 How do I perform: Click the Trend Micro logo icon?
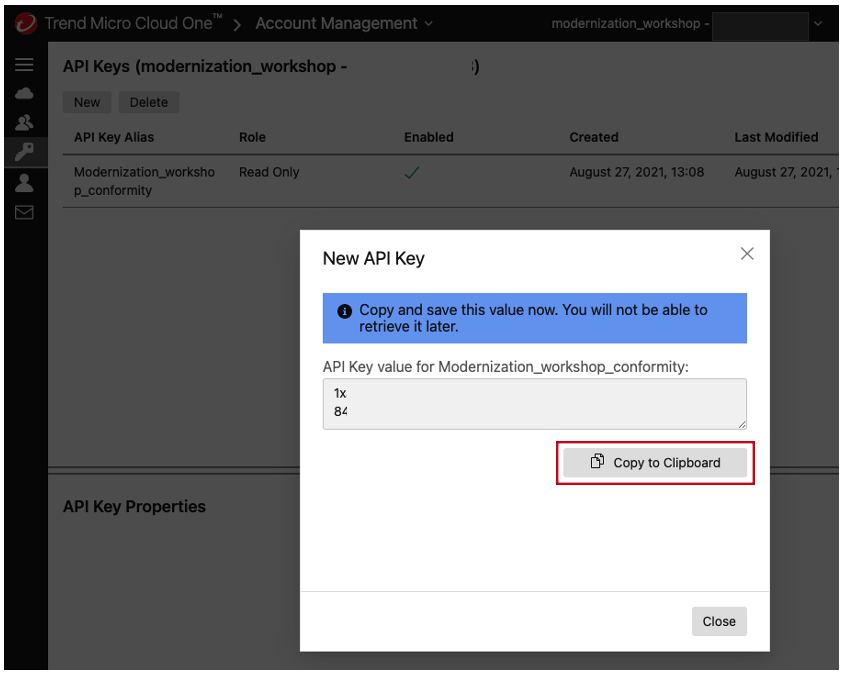pyautogui.click(x=26, y=23)
